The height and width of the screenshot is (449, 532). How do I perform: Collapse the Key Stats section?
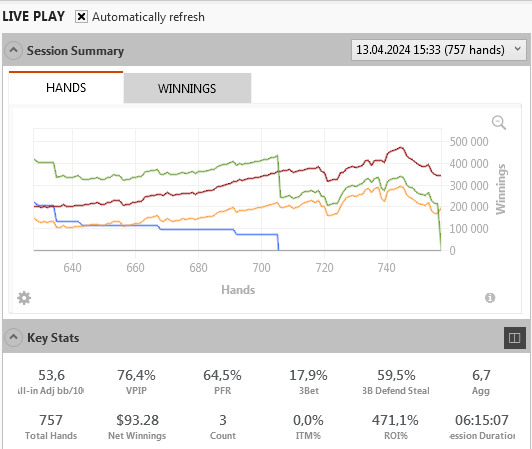[x=14, y=338]
